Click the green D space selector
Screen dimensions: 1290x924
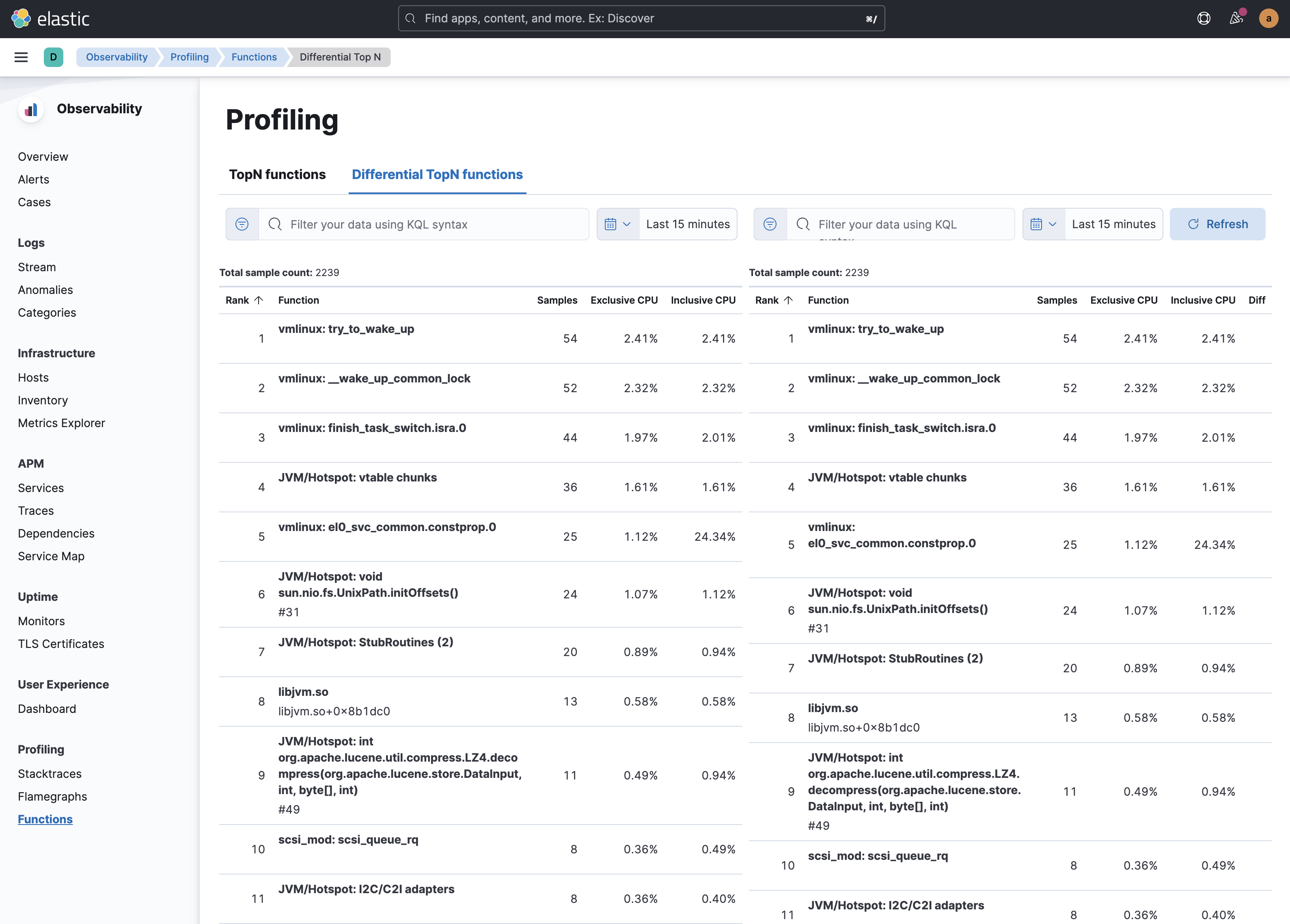(53, 57)
